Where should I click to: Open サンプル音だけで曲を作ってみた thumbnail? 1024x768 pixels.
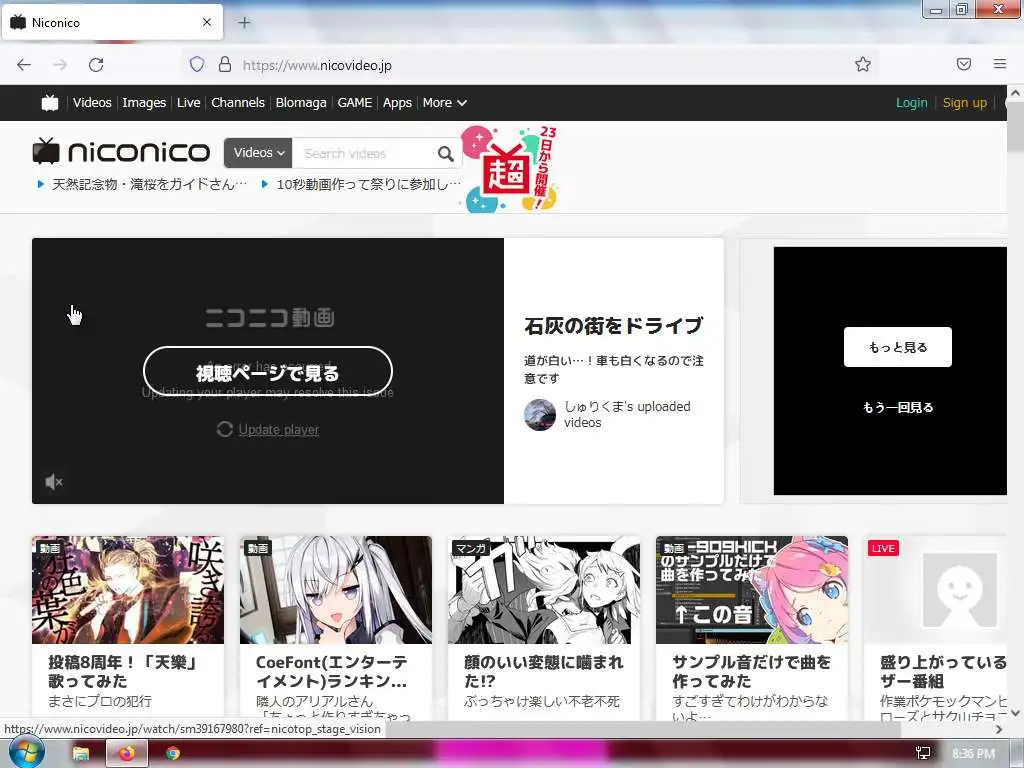click(x=752, y=590)
